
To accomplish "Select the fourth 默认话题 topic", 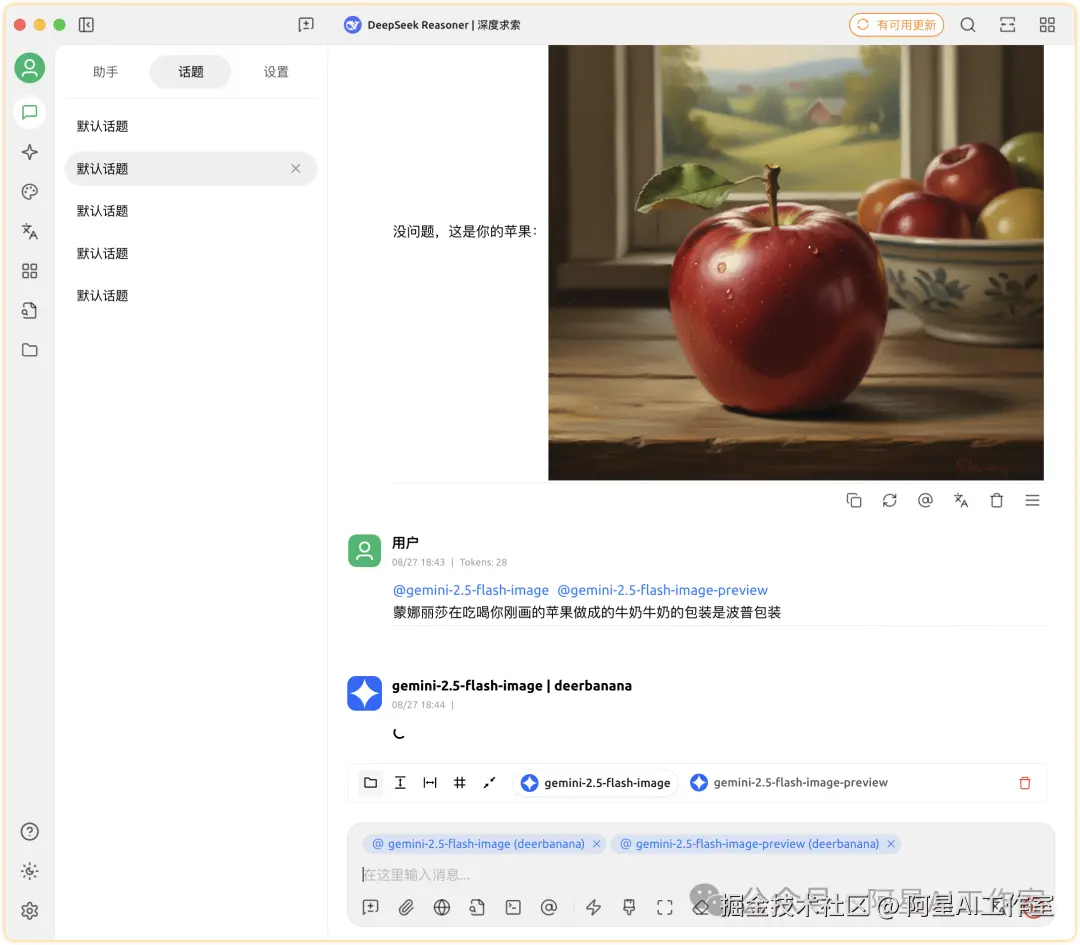I will (191, 253).
